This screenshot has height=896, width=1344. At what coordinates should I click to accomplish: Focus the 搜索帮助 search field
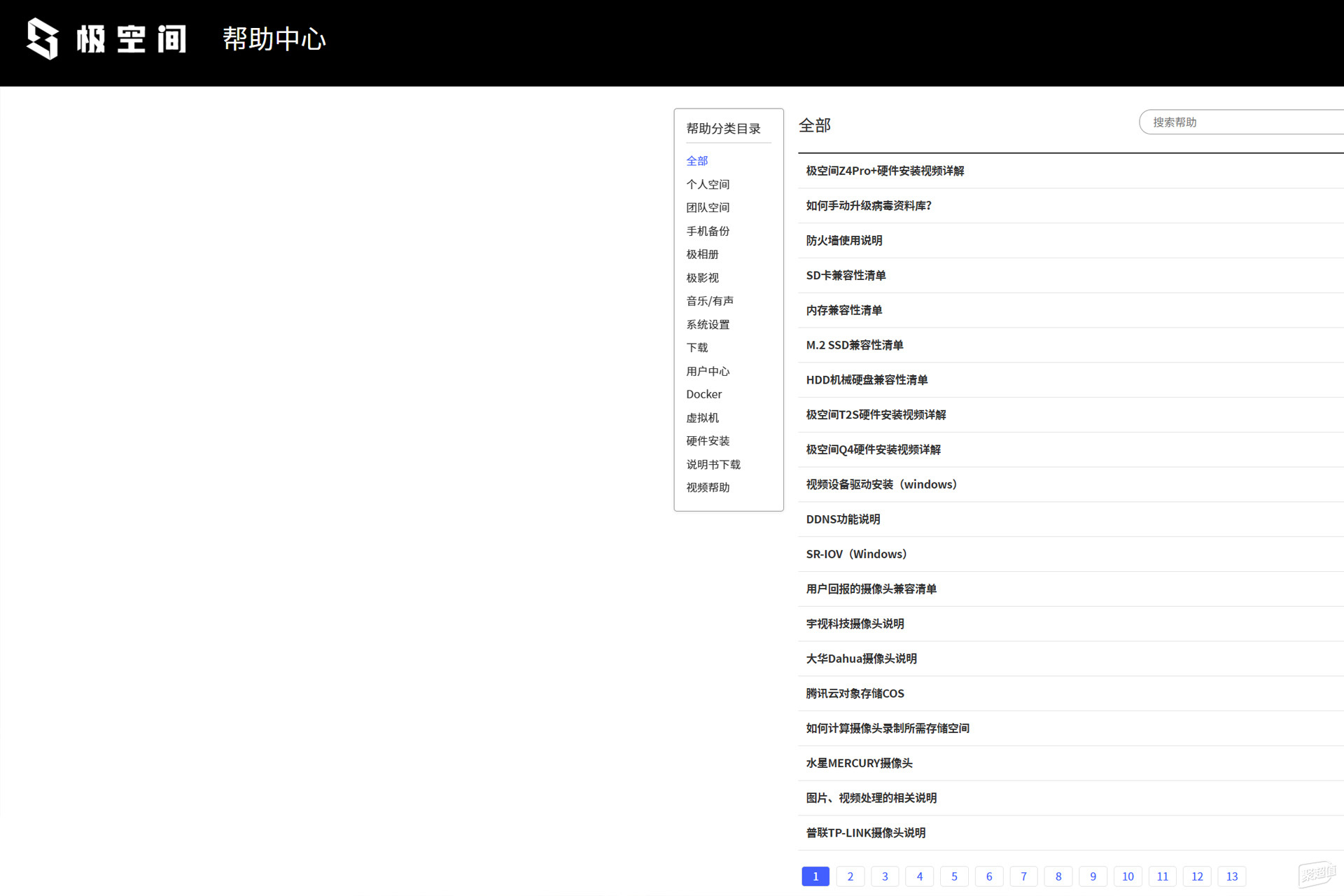point(1242,122)
